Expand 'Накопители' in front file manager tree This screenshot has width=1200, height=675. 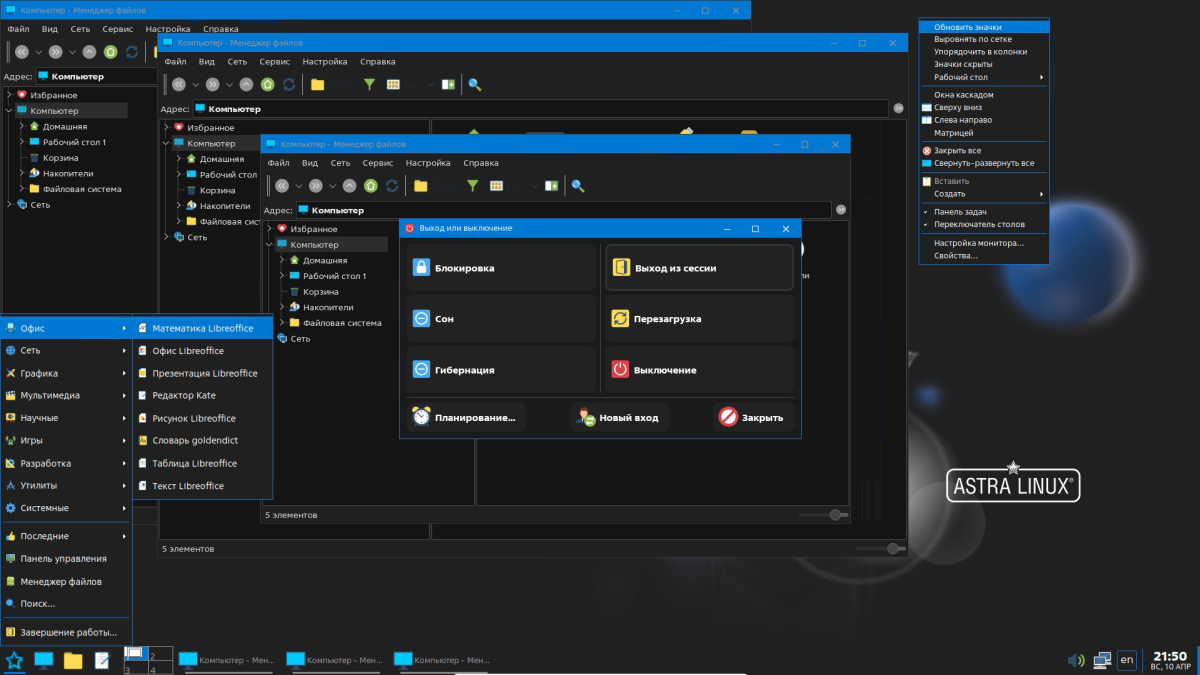click(x=282, y=307)
